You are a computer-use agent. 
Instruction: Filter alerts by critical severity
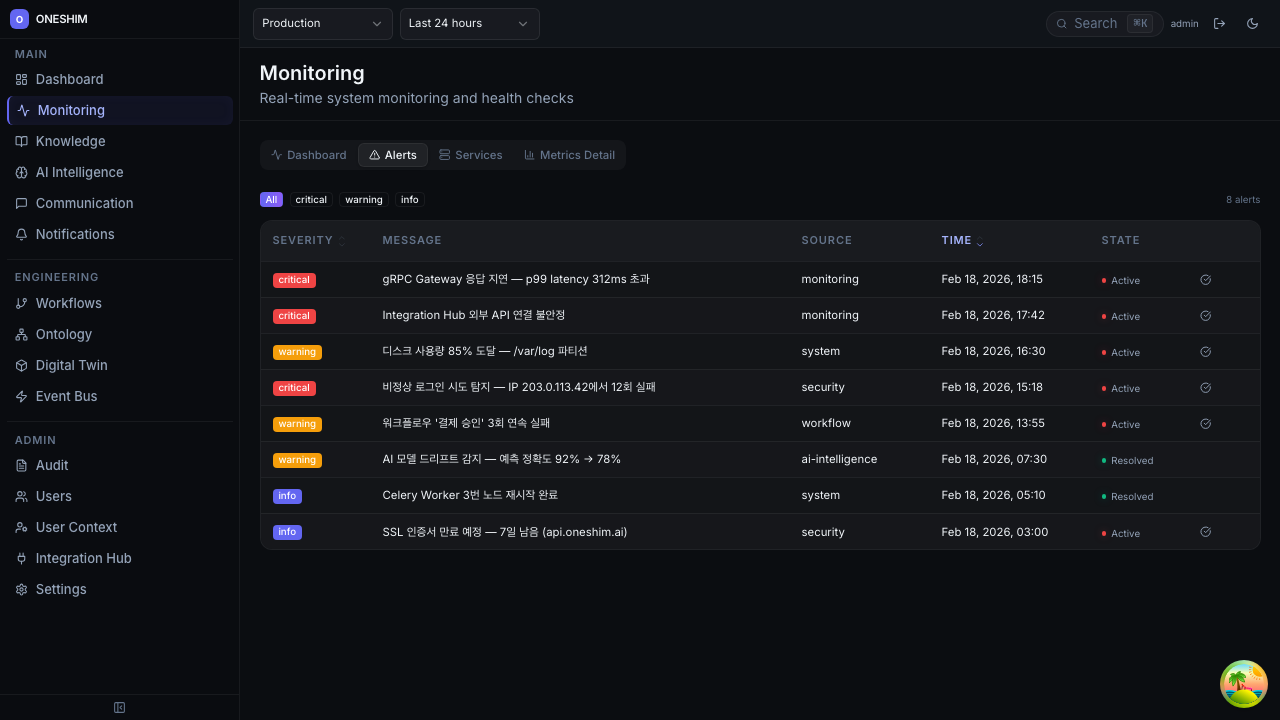tap(311, 200)
